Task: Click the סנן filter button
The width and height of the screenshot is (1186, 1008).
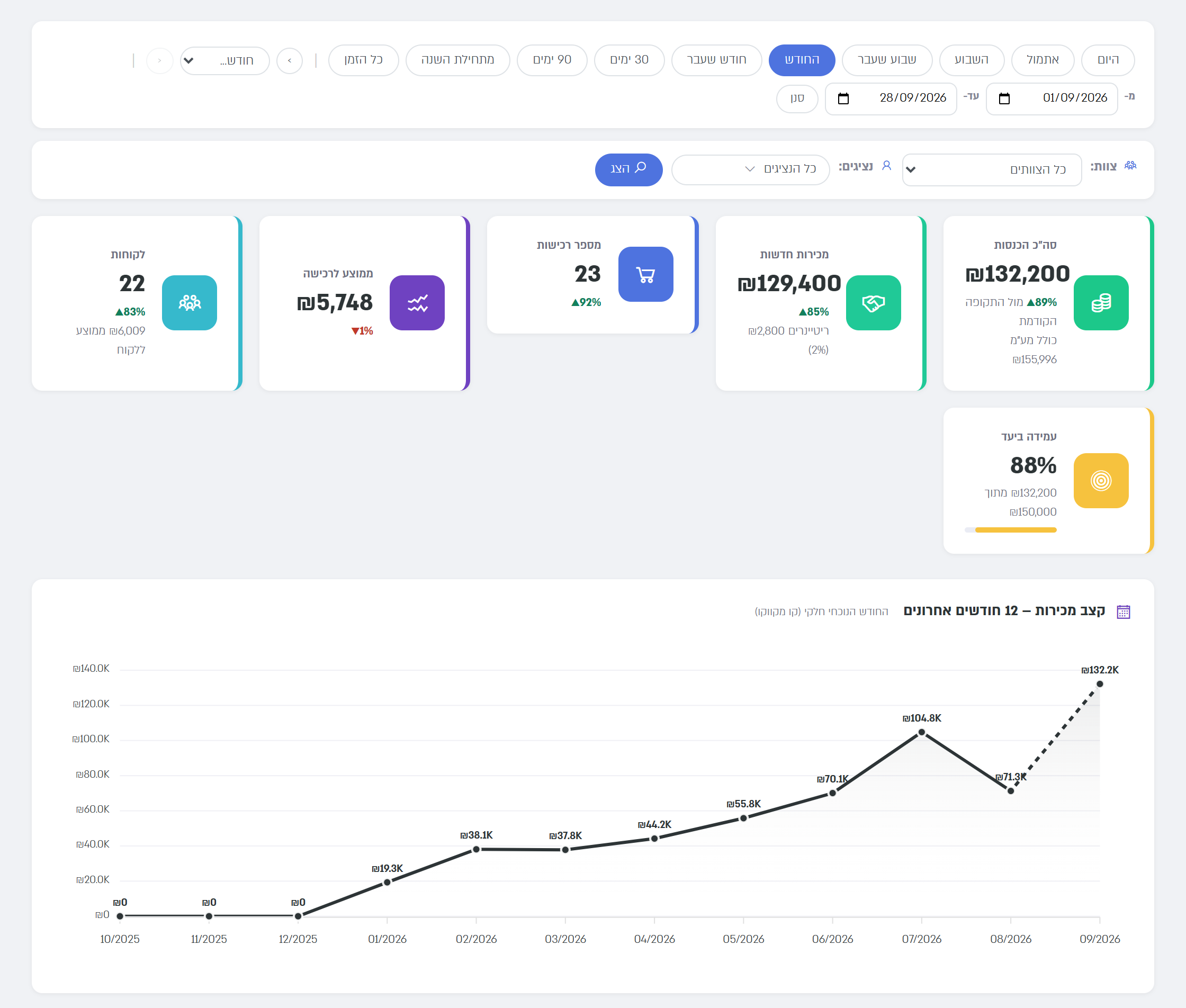Action: click(797, 98)
